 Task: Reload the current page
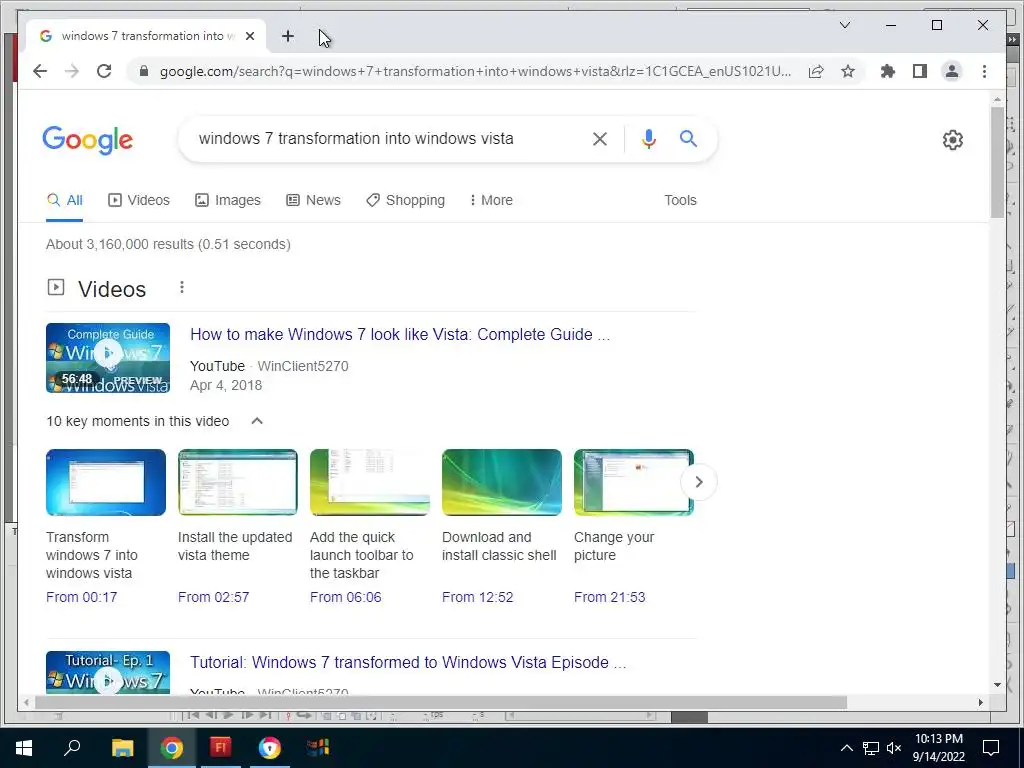tap(104, 71)
